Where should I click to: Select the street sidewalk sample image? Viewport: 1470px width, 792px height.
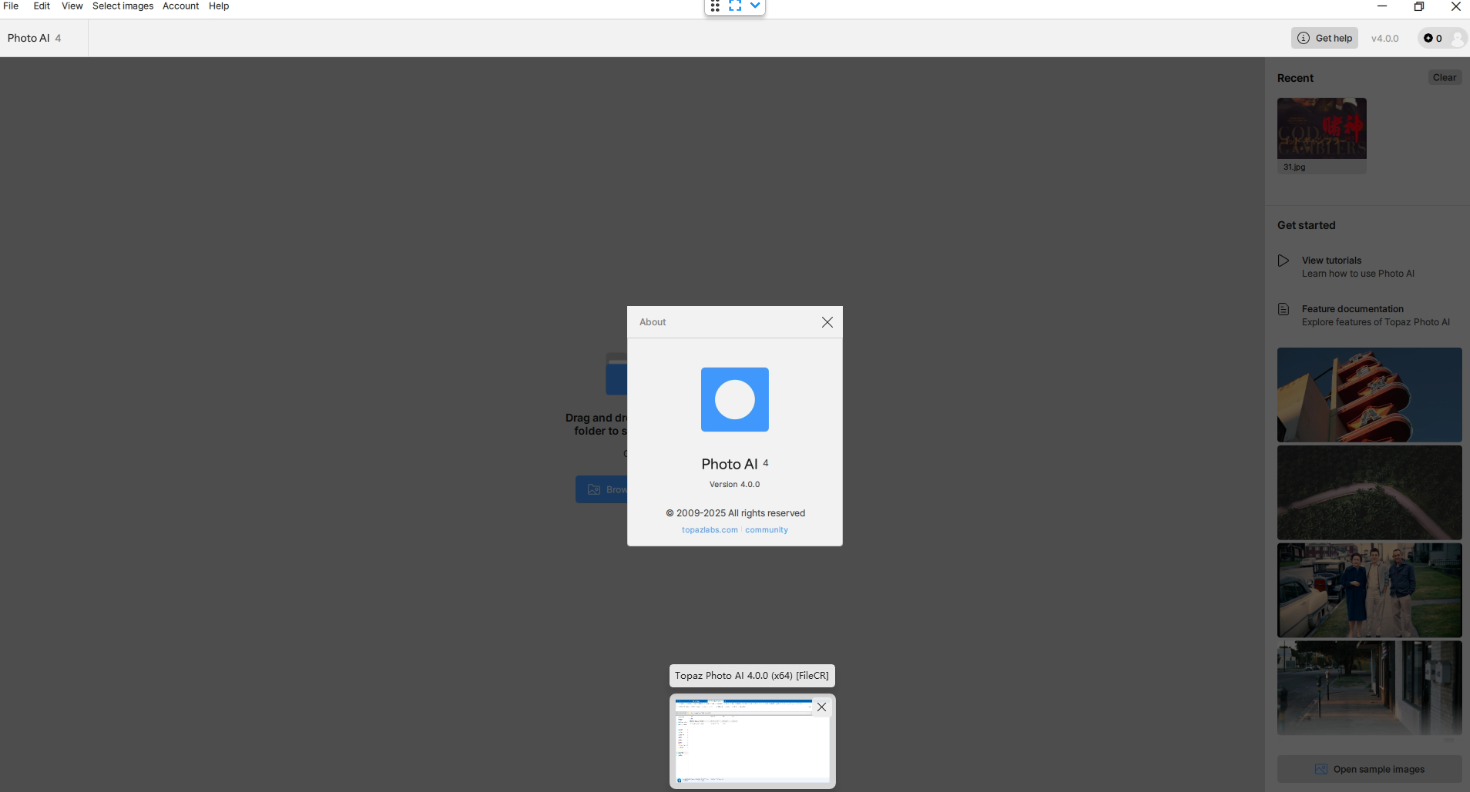[x=1369, y=687]
